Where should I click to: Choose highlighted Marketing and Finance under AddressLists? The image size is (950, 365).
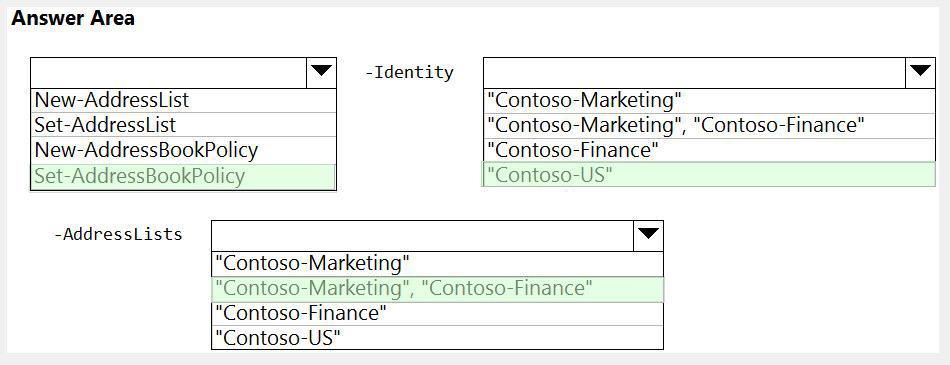click(437, 289)
